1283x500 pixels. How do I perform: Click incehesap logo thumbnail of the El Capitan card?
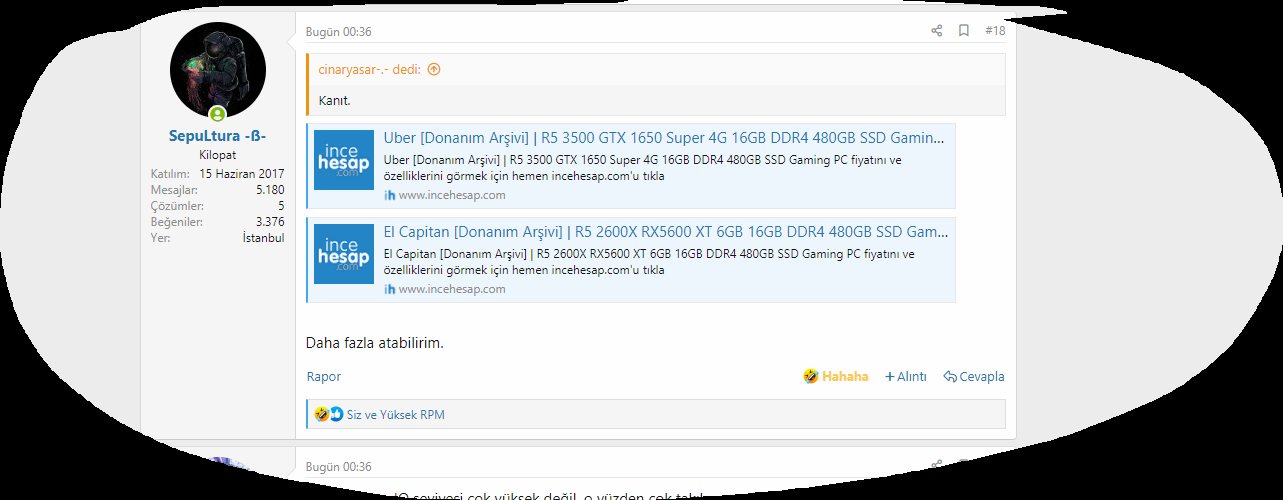(344, 254)
